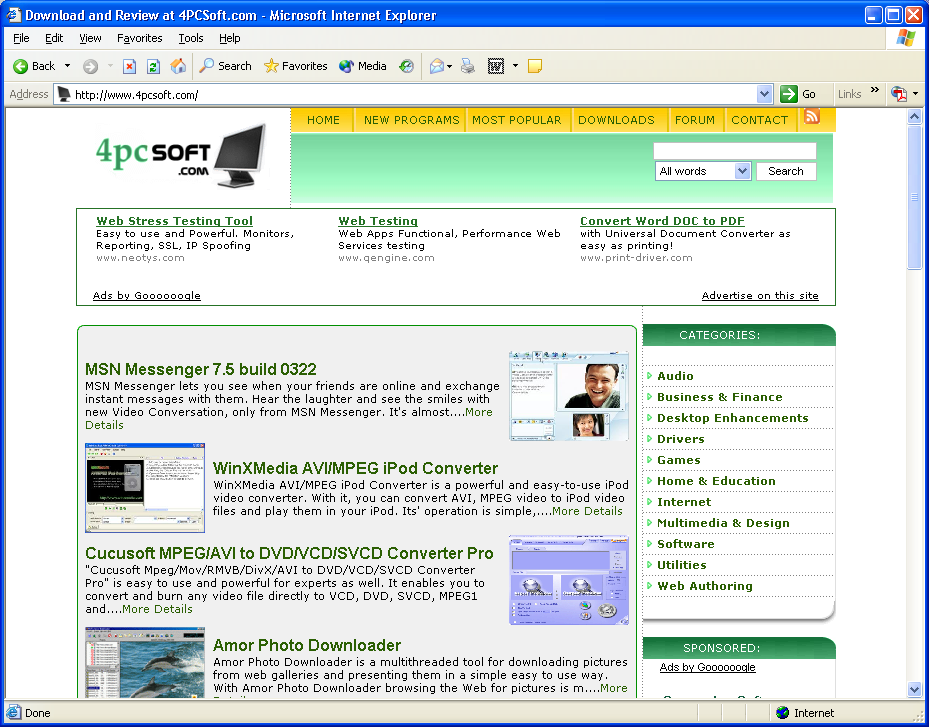The width and height of the screenshot is (929, 727).
Task: Open the Help menu
Action: pyautogui.click(x=230, y=38)
